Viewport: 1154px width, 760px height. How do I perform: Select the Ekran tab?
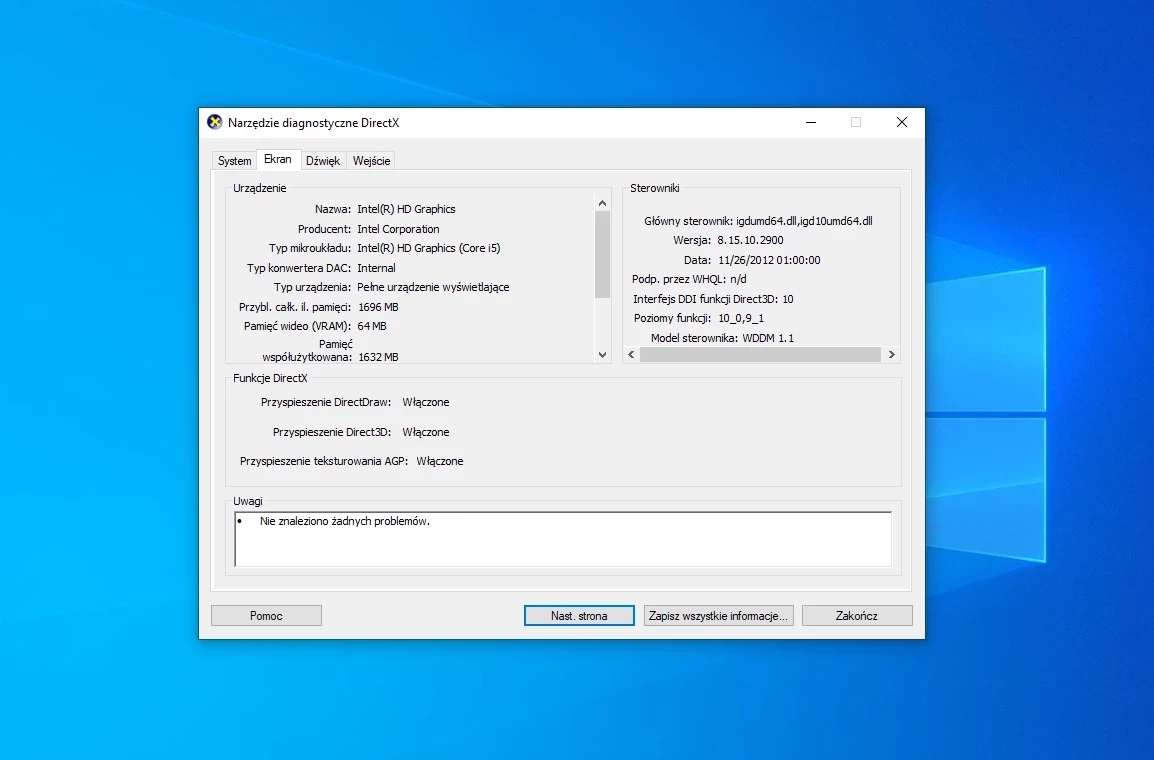[x=278, y=159]
